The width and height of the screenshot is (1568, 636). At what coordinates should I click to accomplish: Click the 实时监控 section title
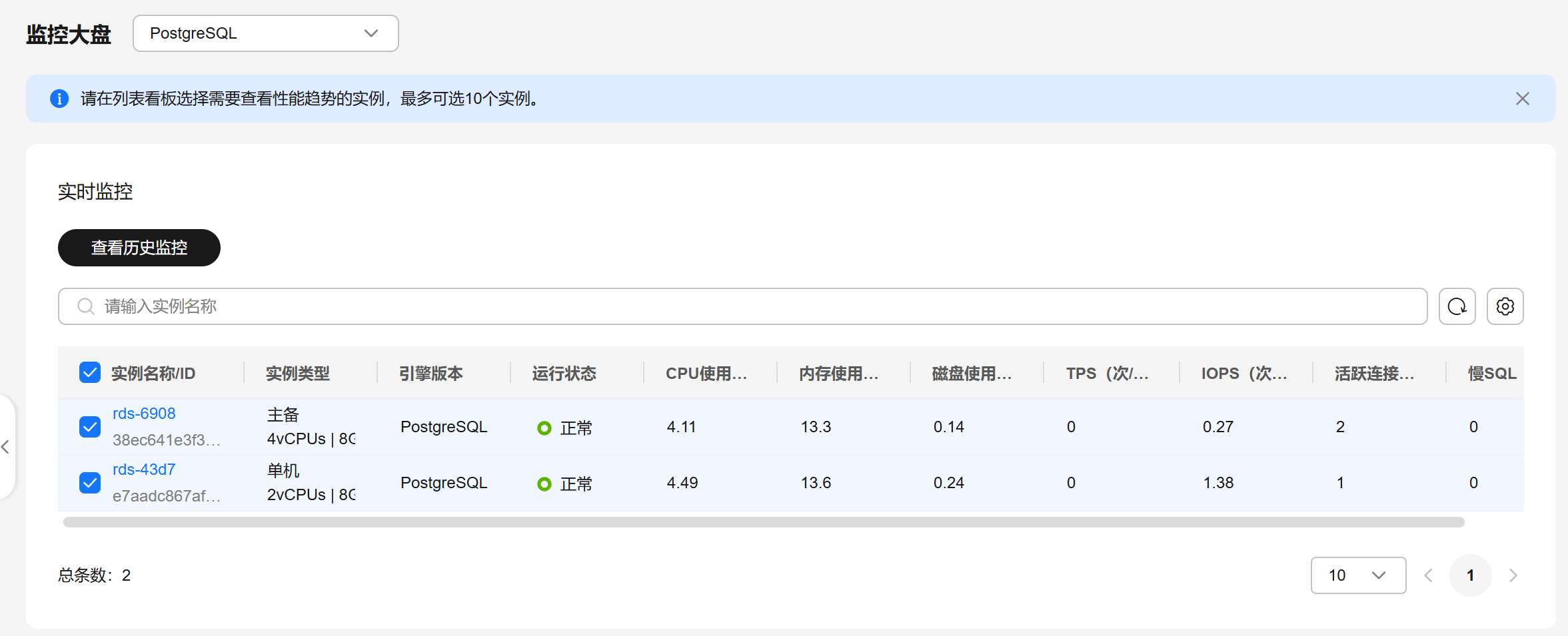(x=95, y=192)
